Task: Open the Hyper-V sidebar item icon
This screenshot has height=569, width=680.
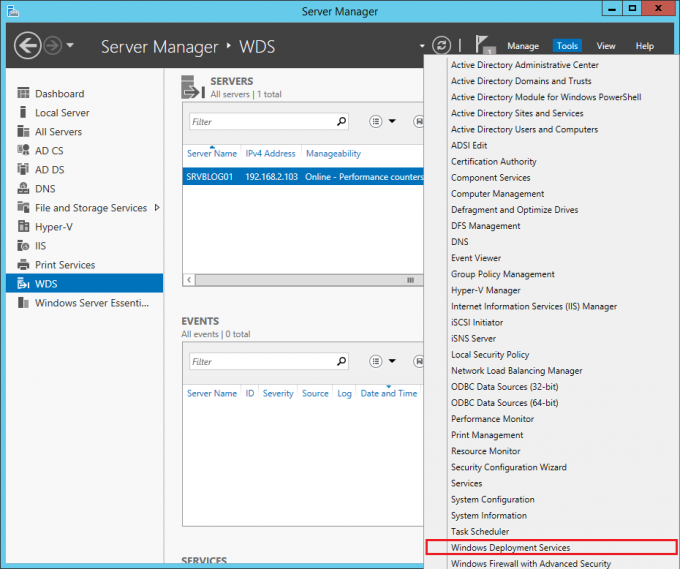Action: point(23,226)
